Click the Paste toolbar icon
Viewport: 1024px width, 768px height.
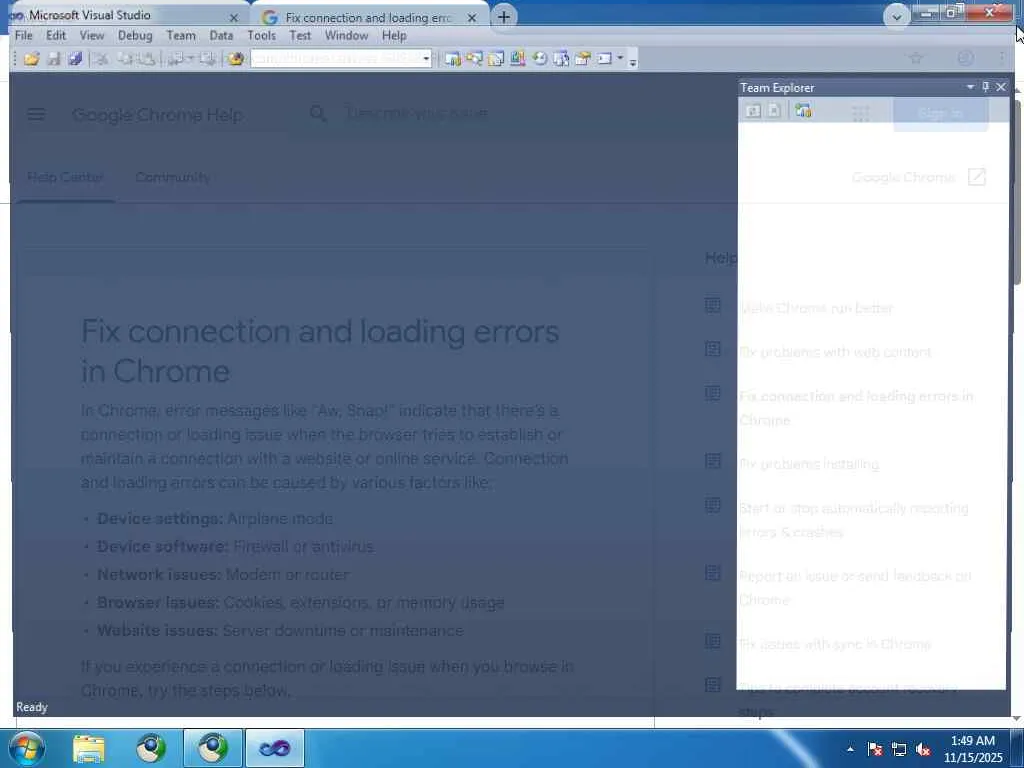click(x=146, y=59)
